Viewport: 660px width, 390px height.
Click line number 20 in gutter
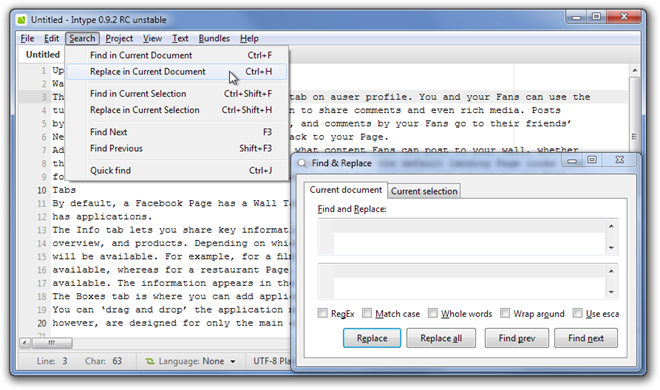[41, 324]
